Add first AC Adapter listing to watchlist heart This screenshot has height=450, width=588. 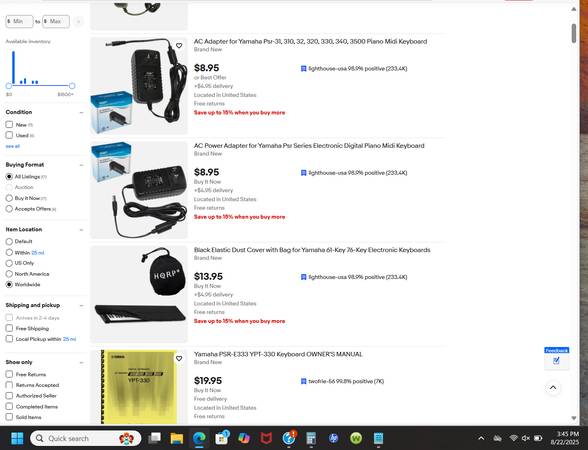pyautogui.click(x=179, y=46)
